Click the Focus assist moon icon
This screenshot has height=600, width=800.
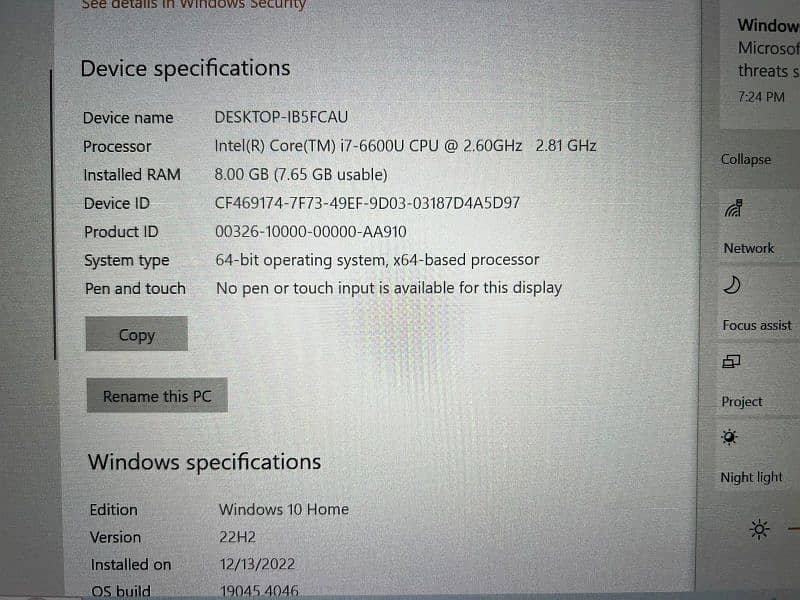click(732, 285)
